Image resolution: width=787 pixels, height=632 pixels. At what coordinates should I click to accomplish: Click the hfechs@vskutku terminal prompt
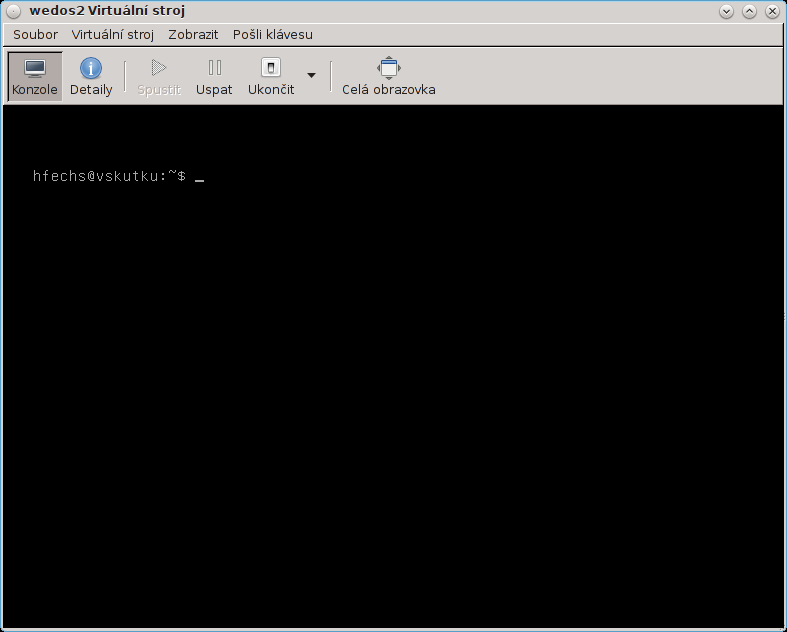109,176
